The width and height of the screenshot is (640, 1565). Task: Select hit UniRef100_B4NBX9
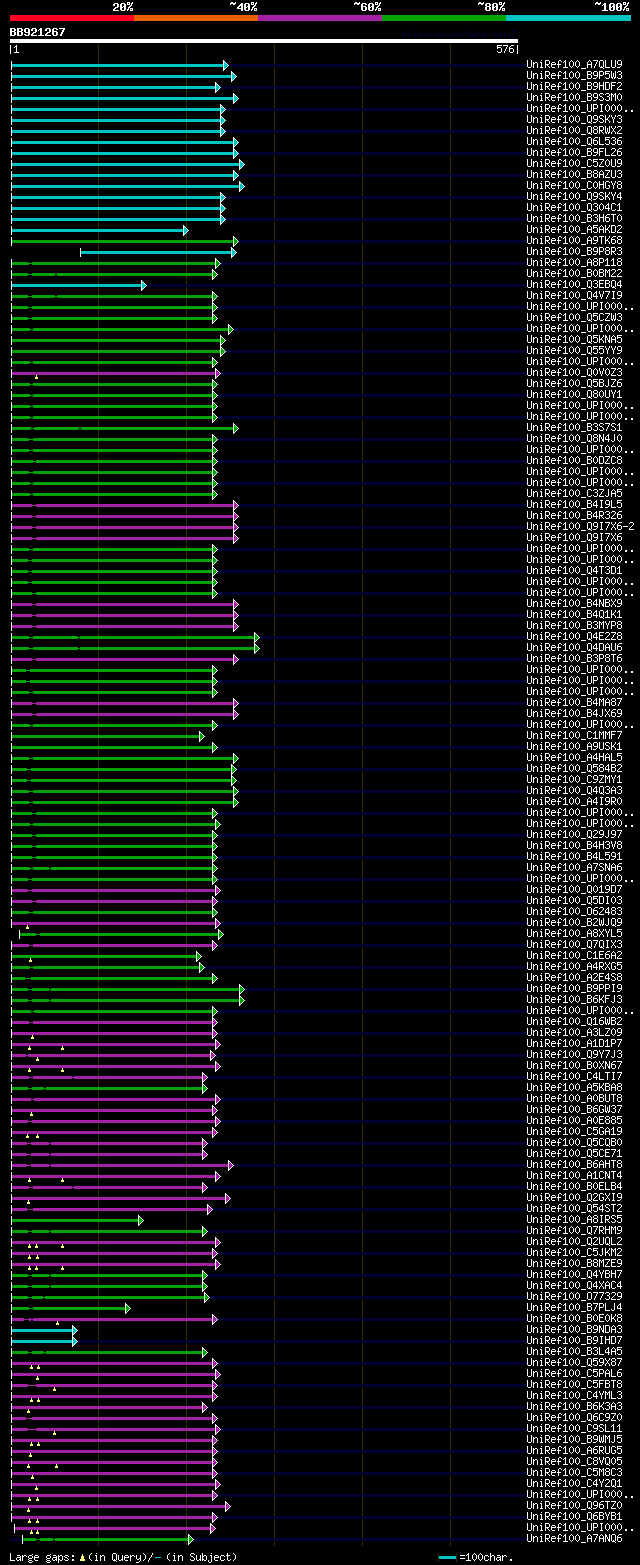pos(574,603)
